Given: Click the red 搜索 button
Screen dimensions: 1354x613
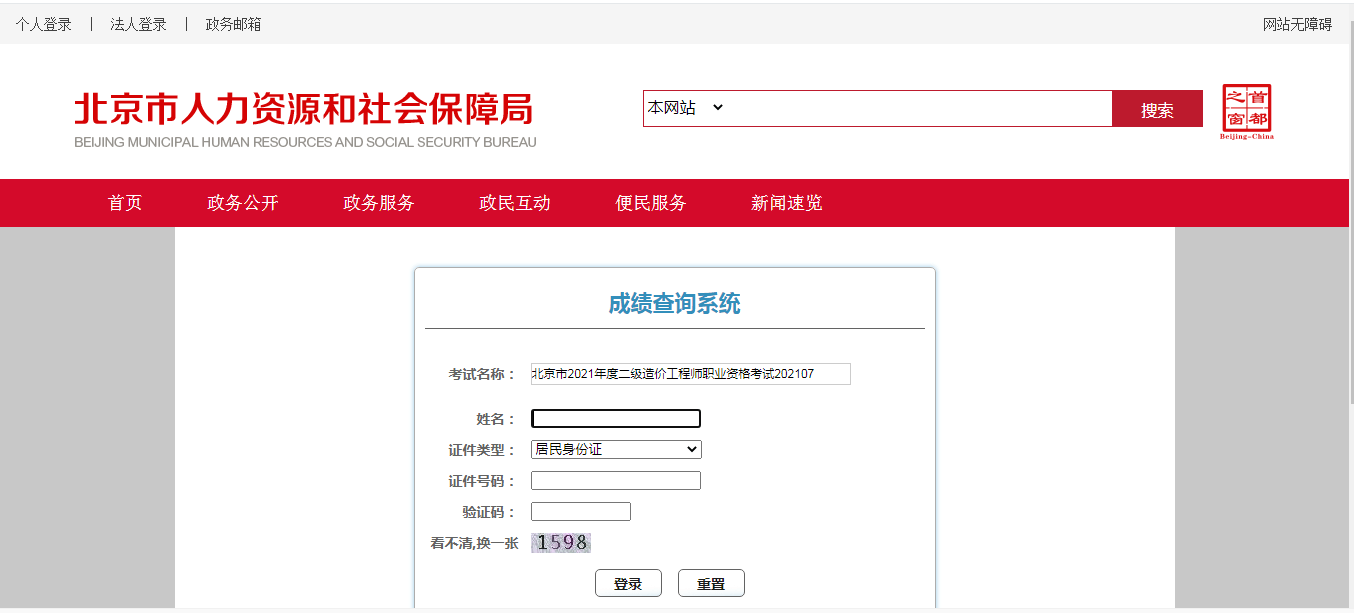Looking at the screenshot, I should [1157, 109].
